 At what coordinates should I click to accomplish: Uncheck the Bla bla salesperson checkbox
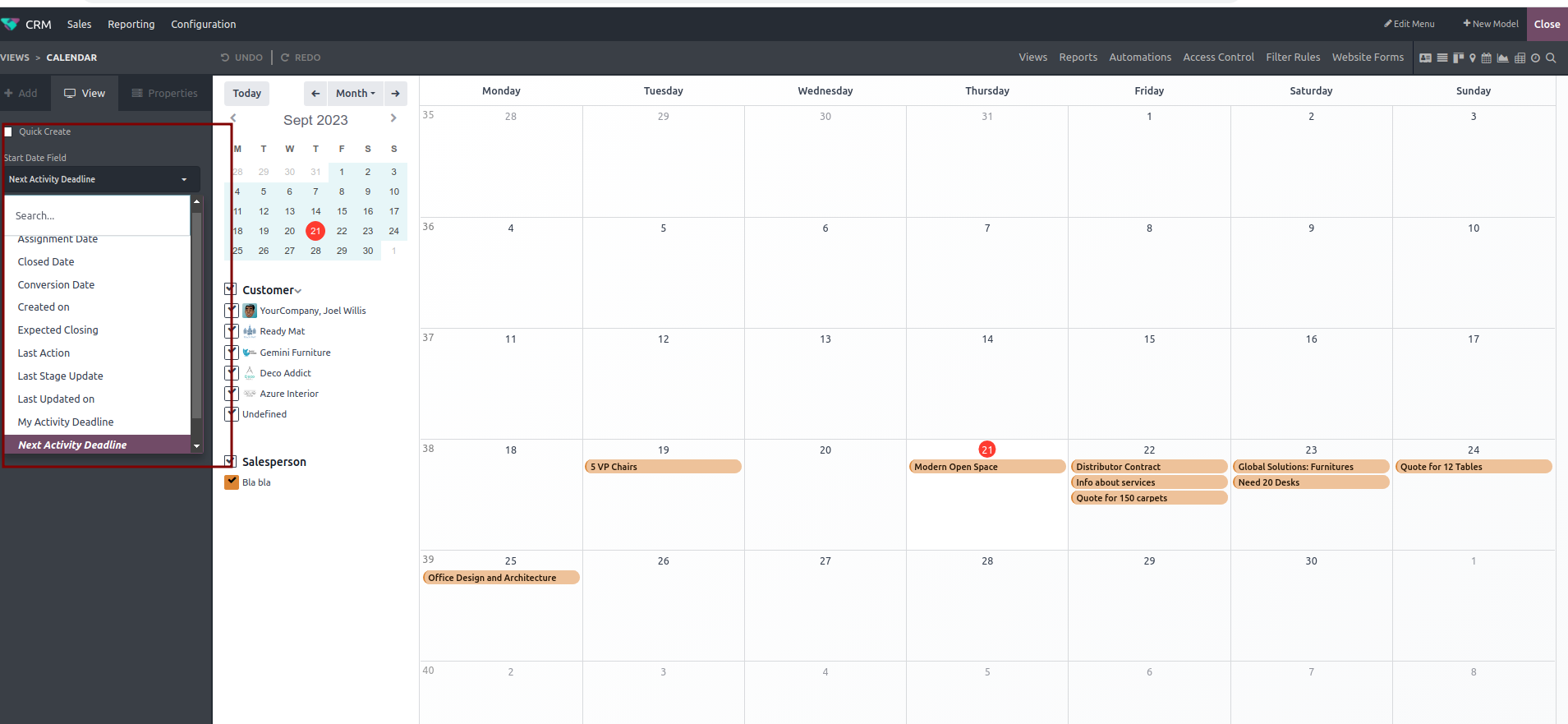[232, 482]
